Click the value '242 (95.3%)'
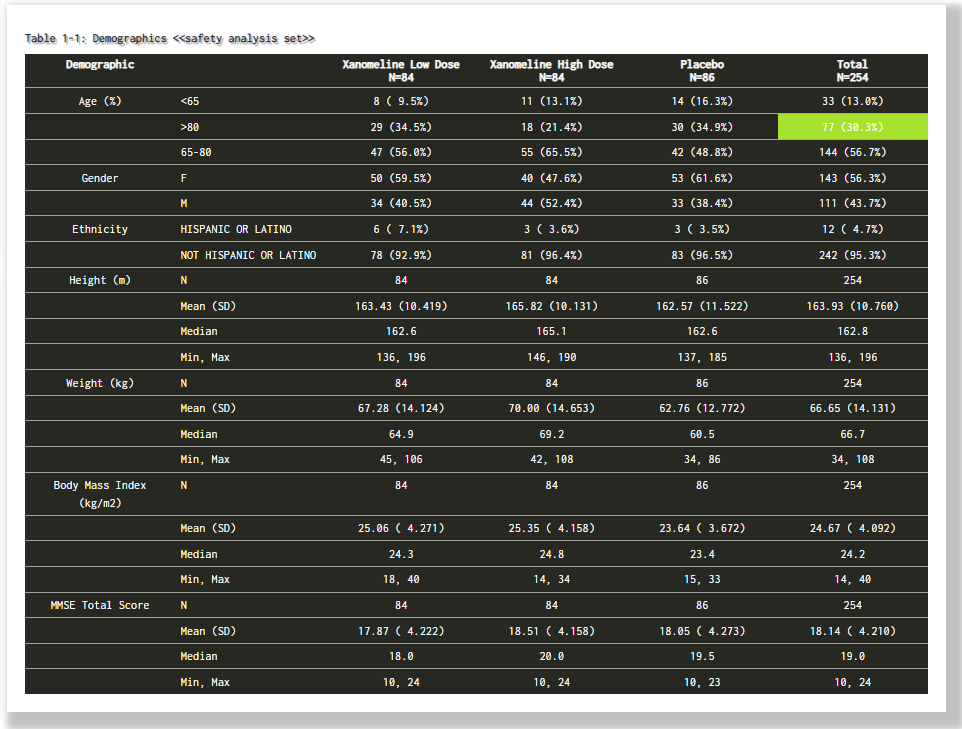 (x=852, y=255)
